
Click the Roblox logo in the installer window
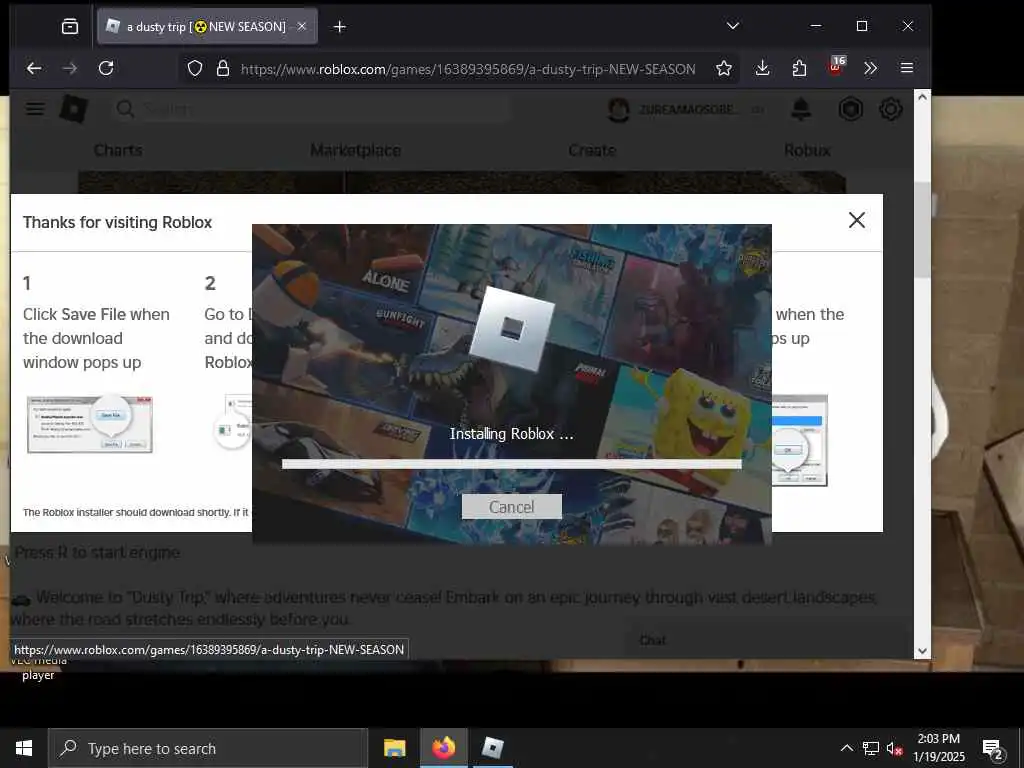511,329
